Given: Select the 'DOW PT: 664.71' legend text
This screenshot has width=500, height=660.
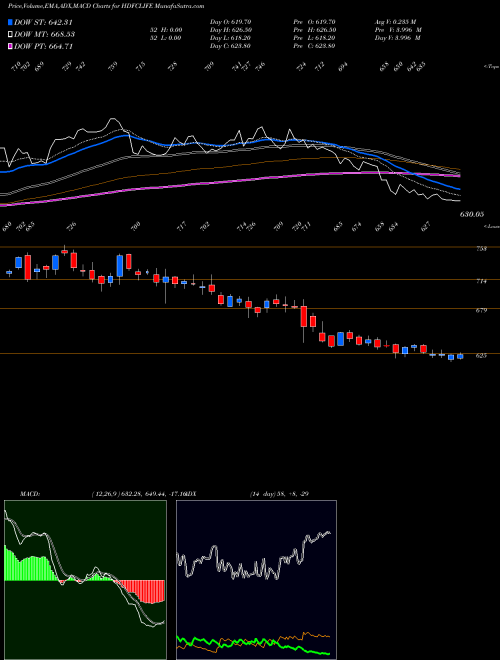Looking at the screenshot, I should pyautogui.click(x=43, y=46).
